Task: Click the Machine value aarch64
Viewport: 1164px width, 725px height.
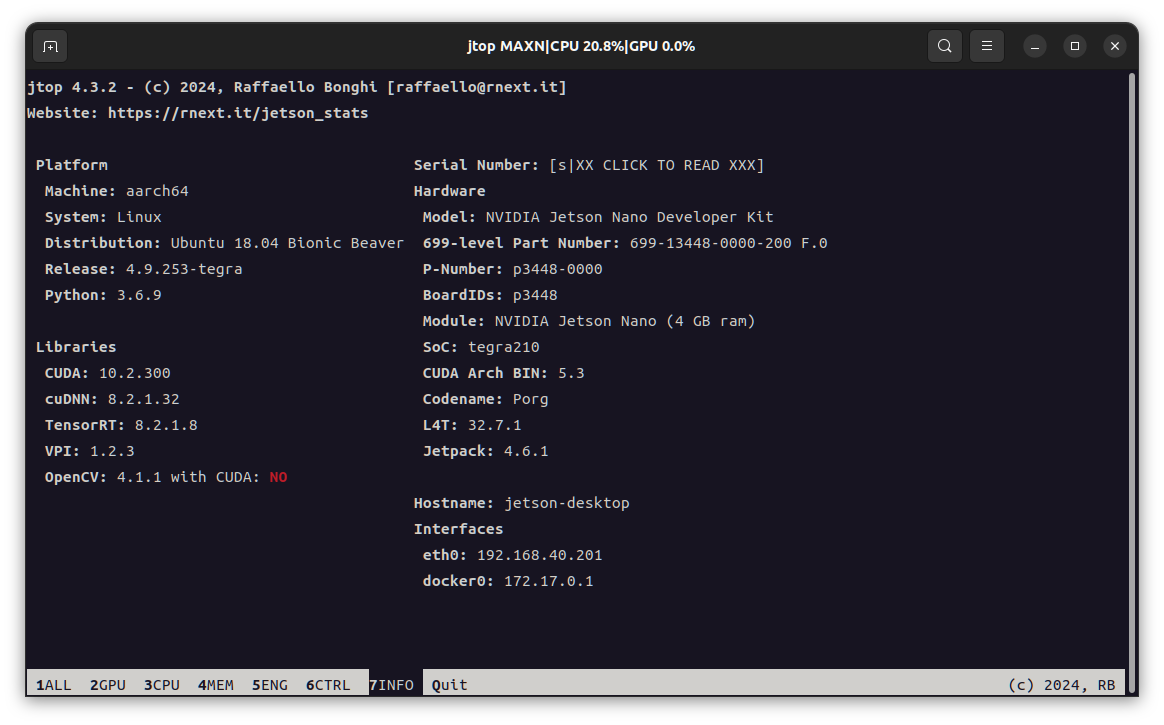Action: tap(157, 191)
